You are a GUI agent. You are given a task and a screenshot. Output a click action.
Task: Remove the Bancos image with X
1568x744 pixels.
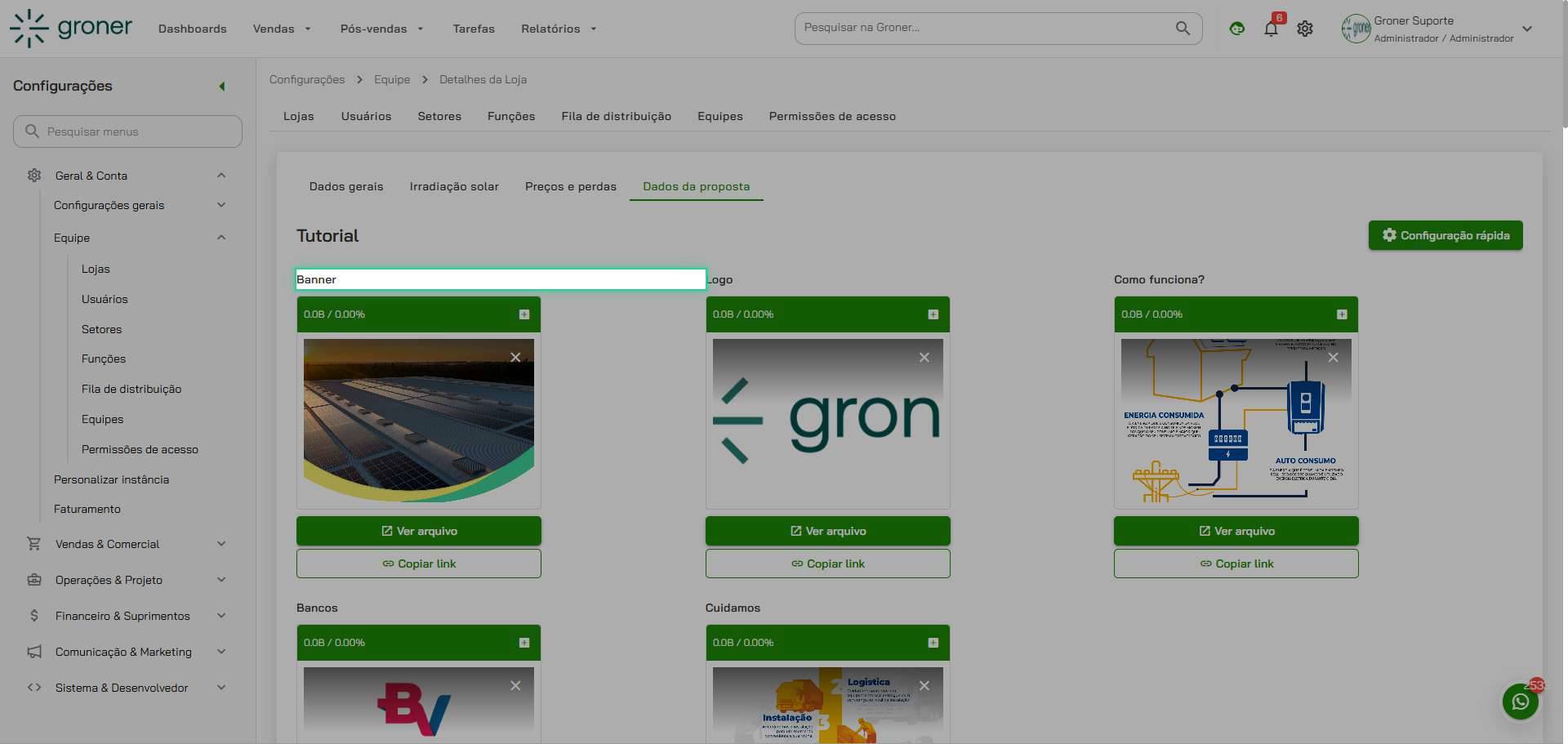(515, 686)
